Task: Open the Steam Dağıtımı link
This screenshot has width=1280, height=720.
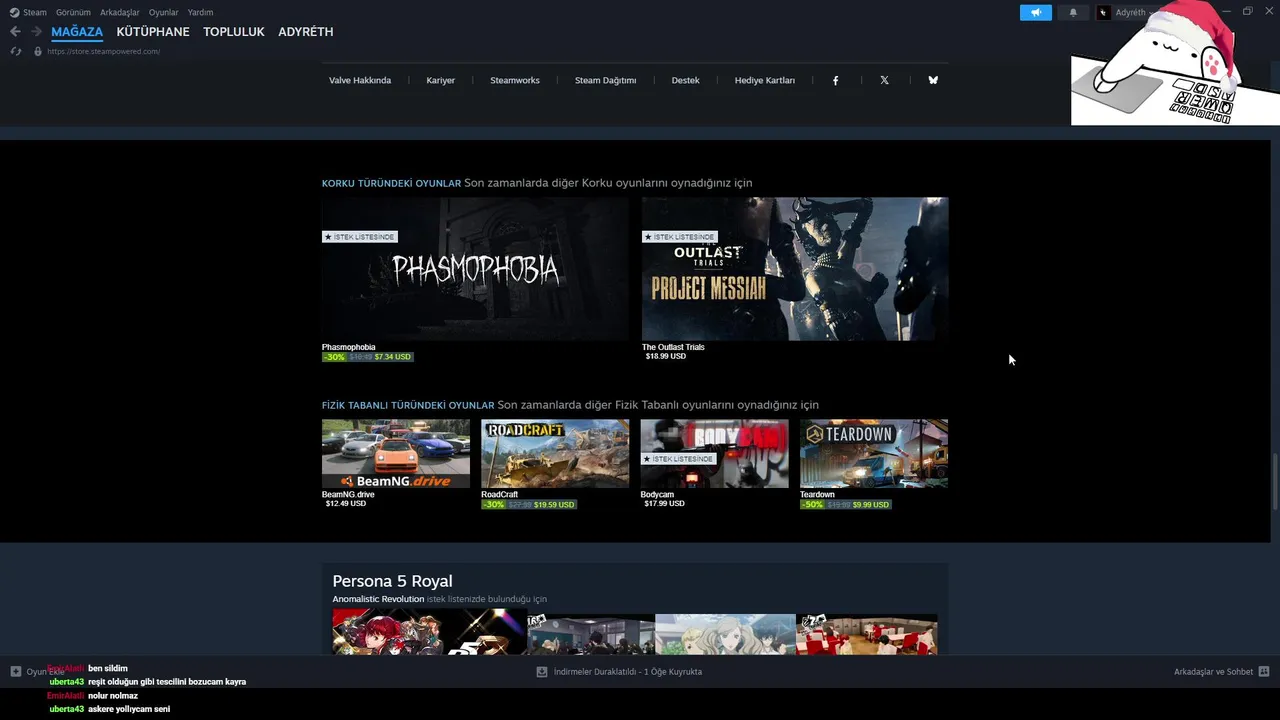Action: 605,80
